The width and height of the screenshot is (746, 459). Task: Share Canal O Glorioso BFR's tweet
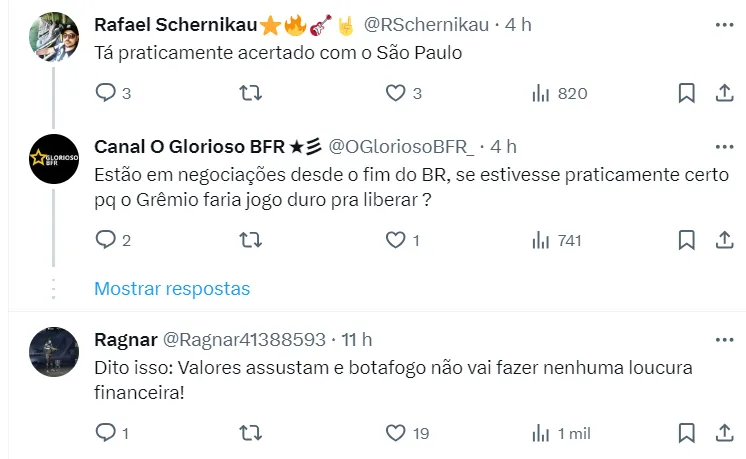724,240
